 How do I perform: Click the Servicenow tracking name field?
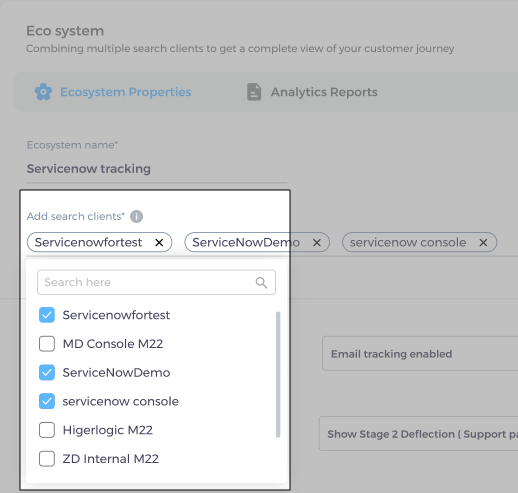[156, 169]
